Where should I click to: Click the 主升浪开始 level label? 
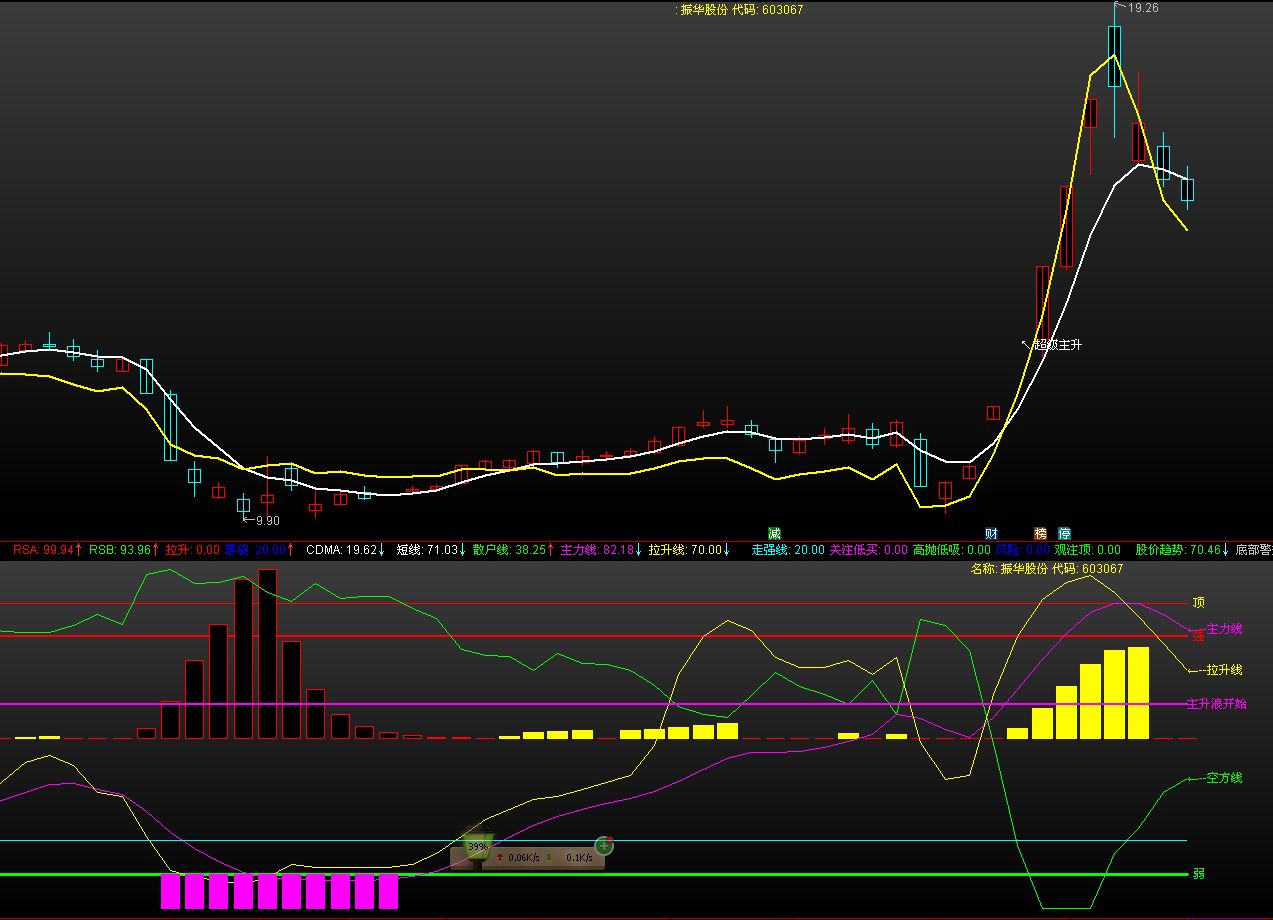coord(1216,704)
